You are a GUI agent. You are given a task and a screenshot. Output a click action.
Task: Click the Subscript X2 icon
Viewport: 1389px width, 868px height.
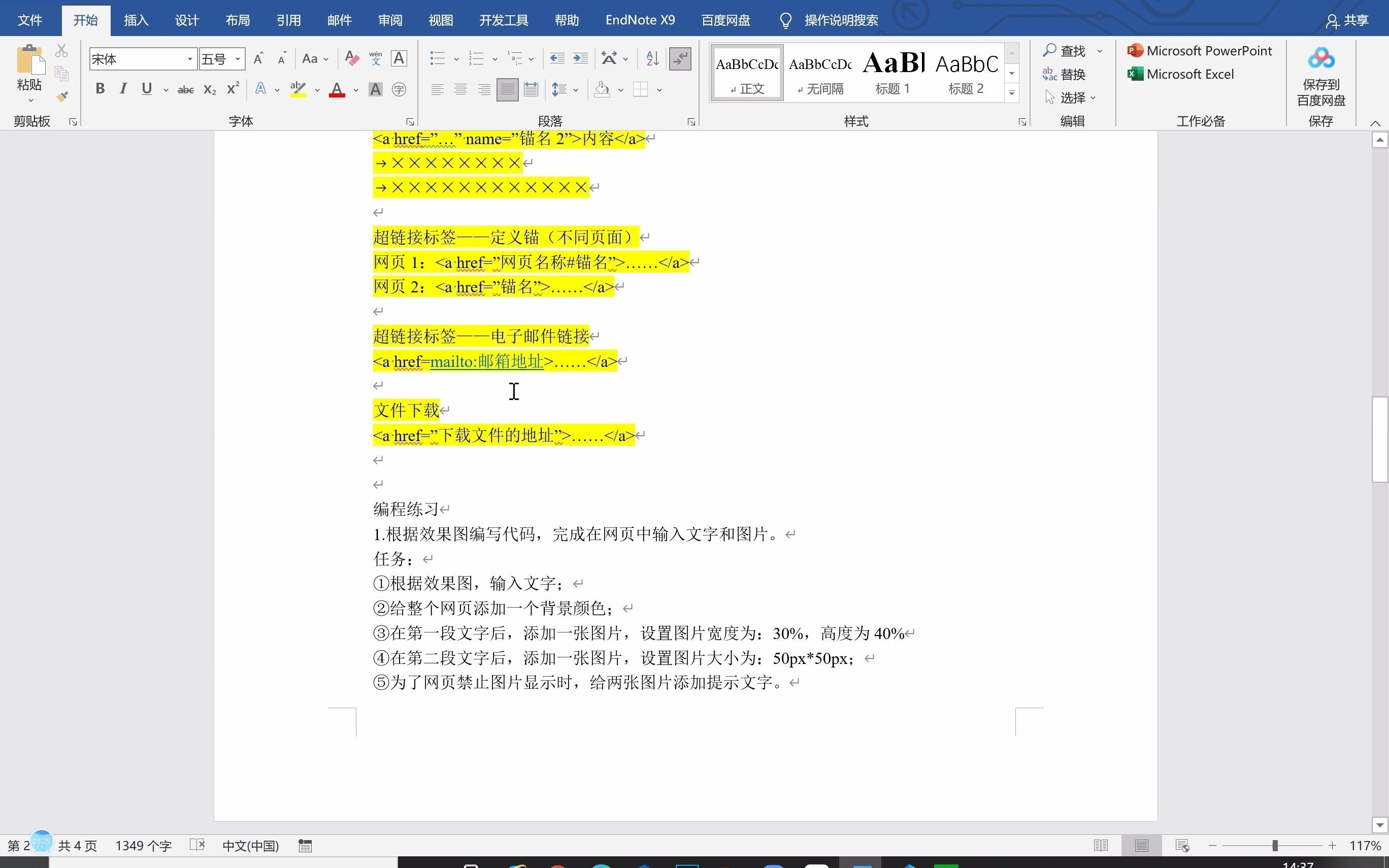click(210, 89)
